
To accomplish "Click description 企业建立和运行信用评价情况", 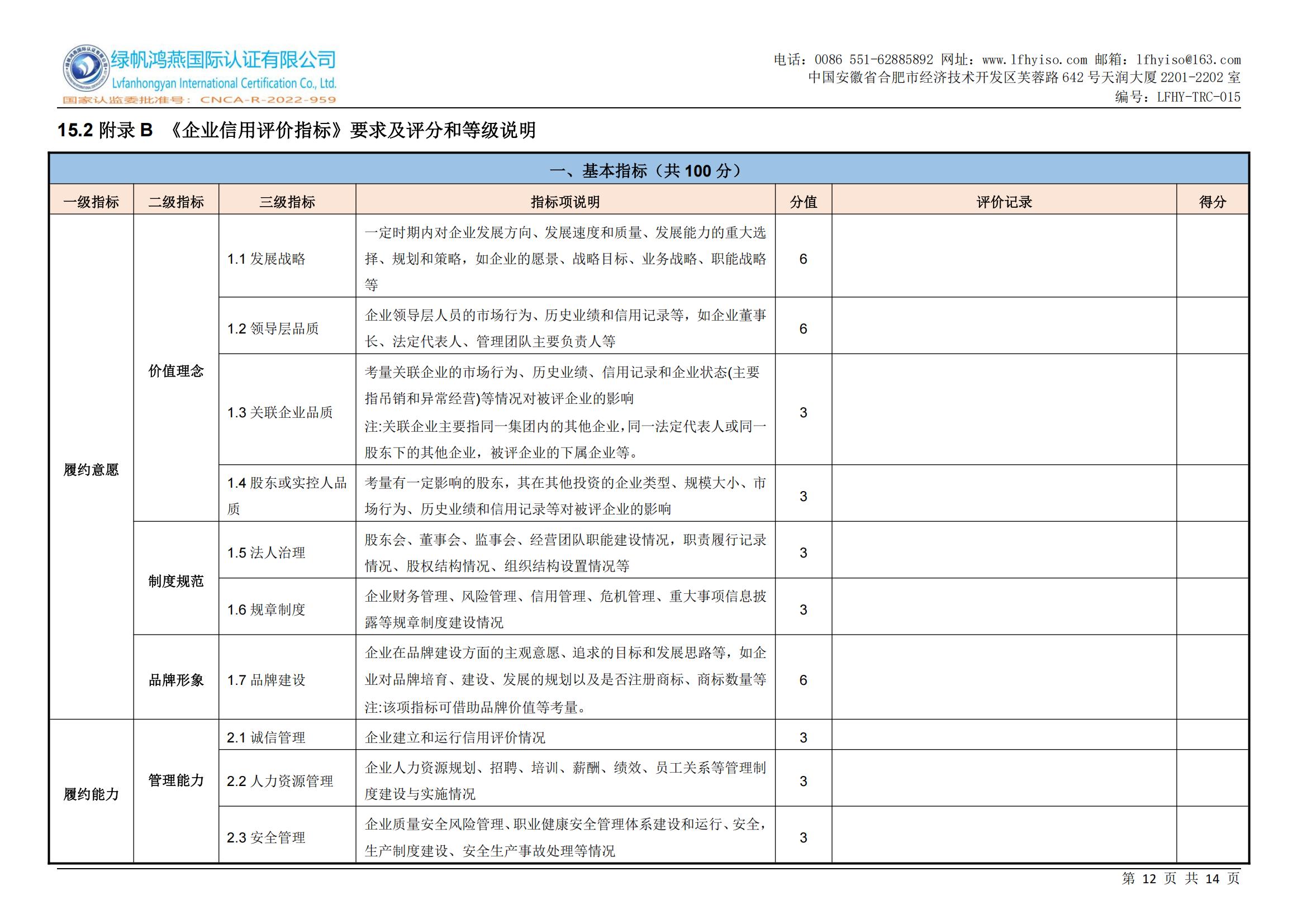I will tap(455, 737).
